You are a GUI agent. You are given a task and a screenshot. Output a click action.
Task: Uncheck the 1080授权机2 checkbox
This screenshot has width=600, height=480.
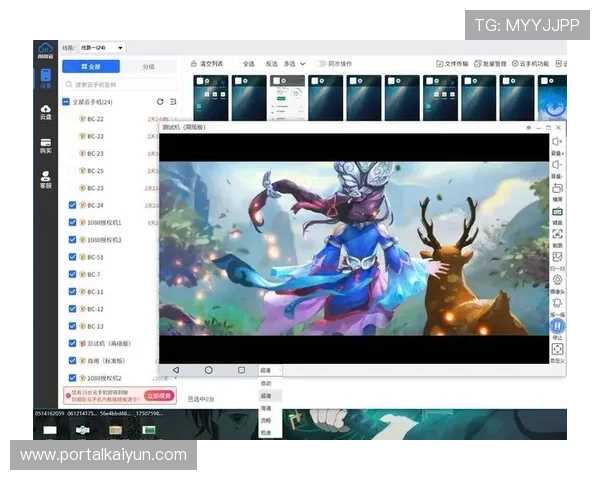click(72, 378)
